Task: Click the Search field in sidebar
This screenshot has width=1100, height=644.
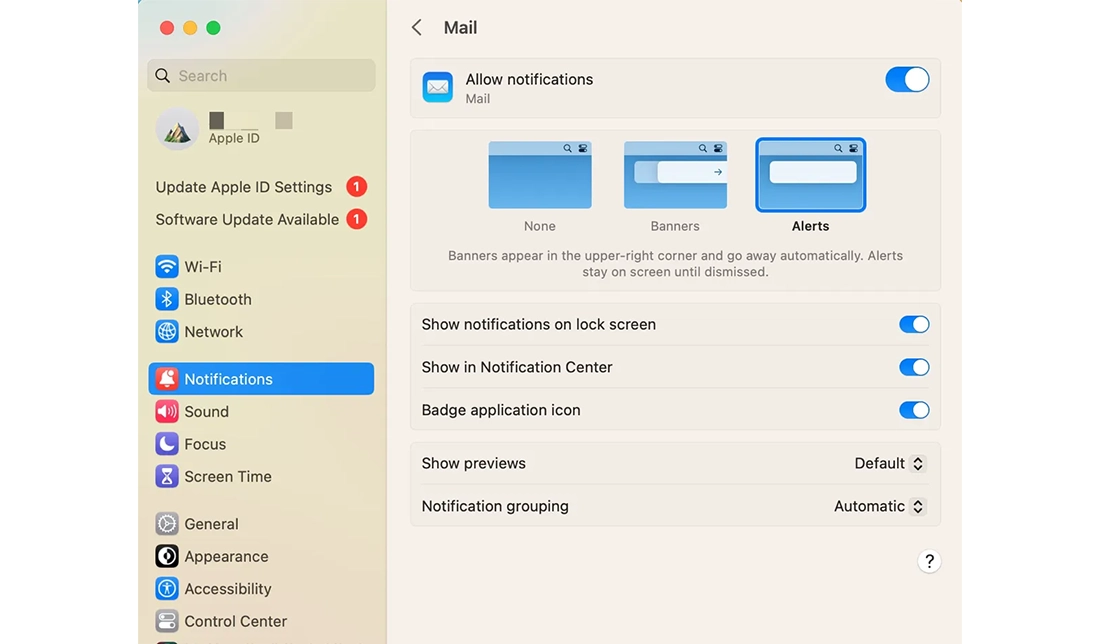Action: [x=262, y=76]
